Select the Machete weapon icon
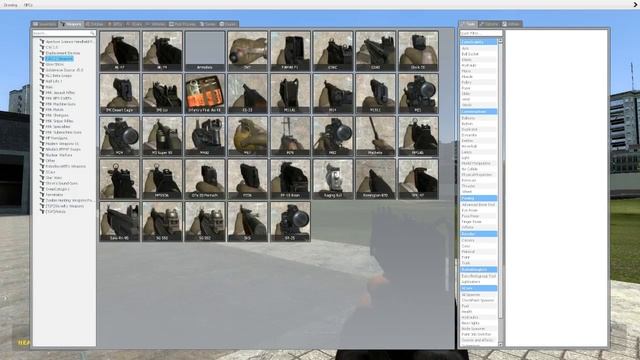The image size is (640, 360). click(376, 136)
